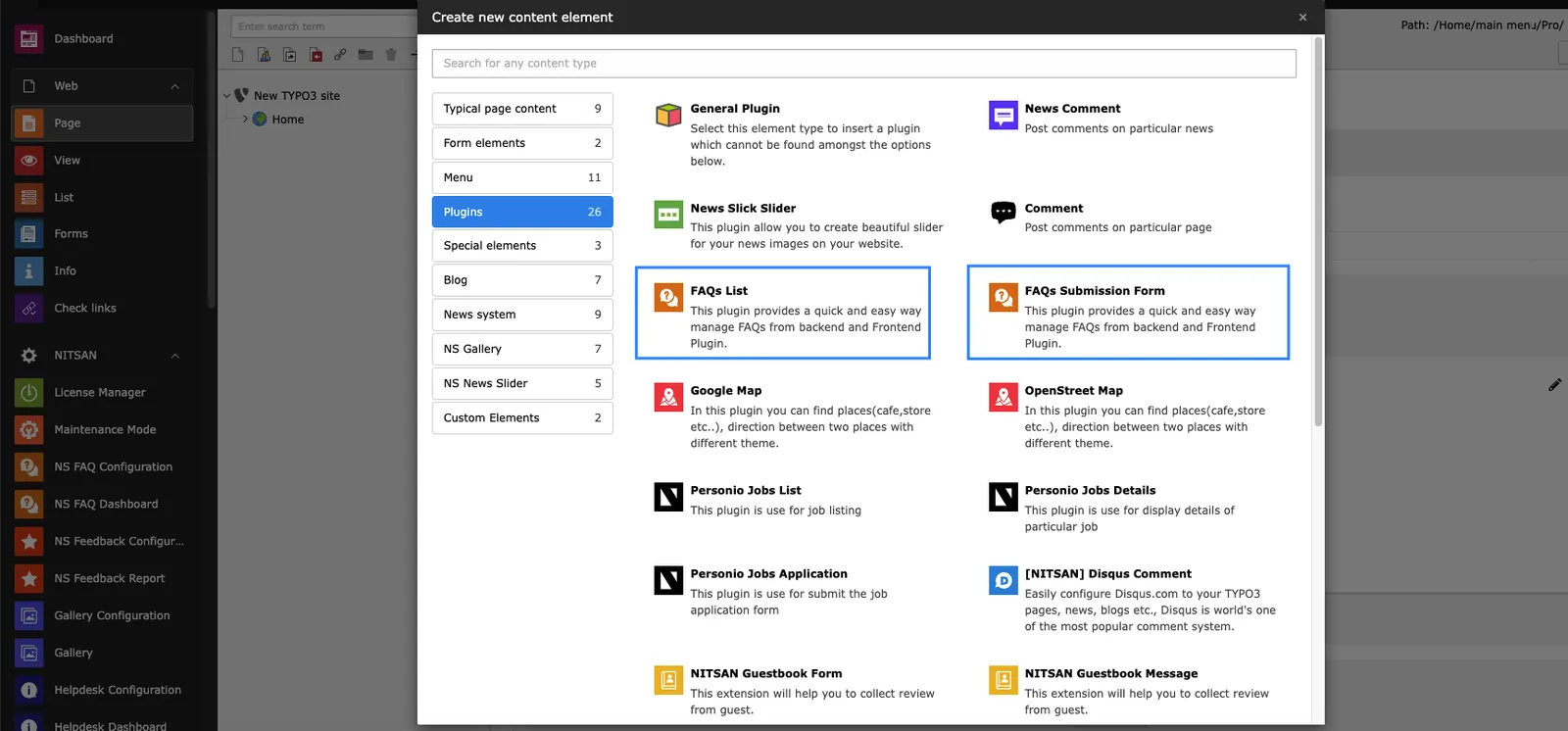Image resolution: width=1568 pixels, height=731 pixels.
Task: Close the Create new content element dialog
Action: click(x=1302, y=18)
